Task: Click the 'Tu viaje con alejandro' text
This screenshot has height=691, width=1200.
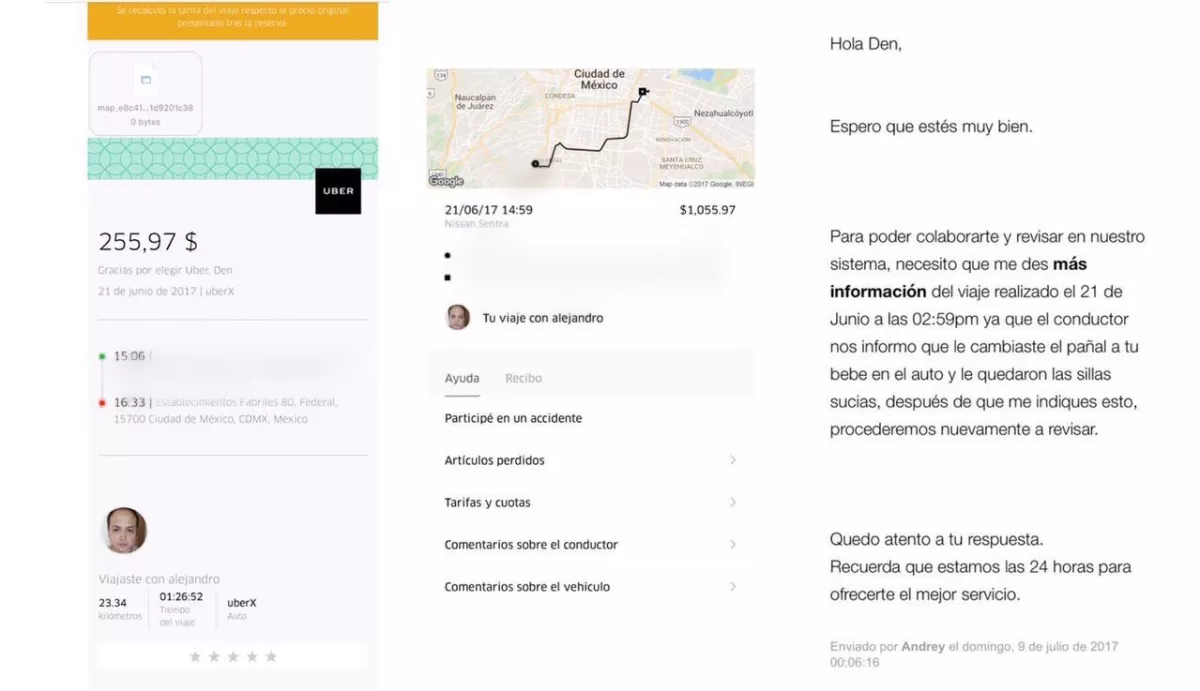Action: pos(543,318)
